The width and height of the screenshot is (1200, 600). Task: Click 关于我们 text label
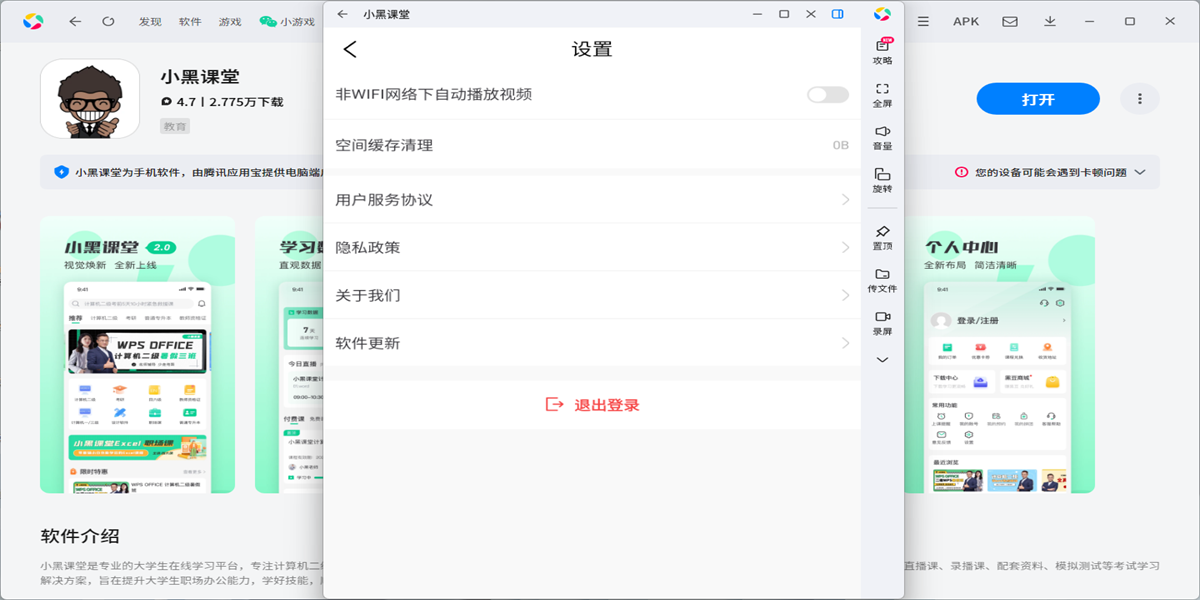(368, 296)
